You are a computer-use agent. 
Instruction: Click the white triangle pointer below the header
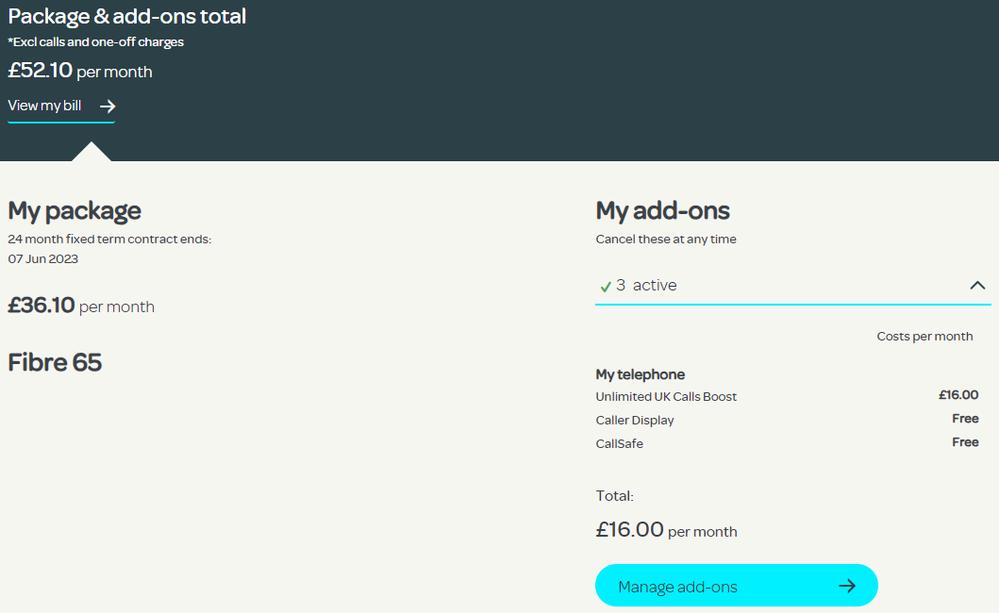[x=92, y=152]
